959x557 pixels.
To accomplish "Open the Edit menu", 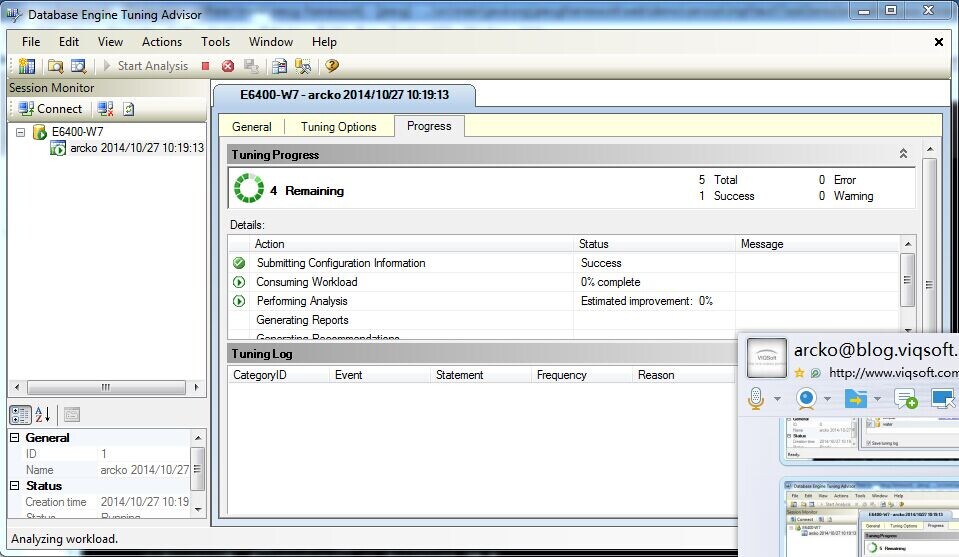I will pos(68,42).
